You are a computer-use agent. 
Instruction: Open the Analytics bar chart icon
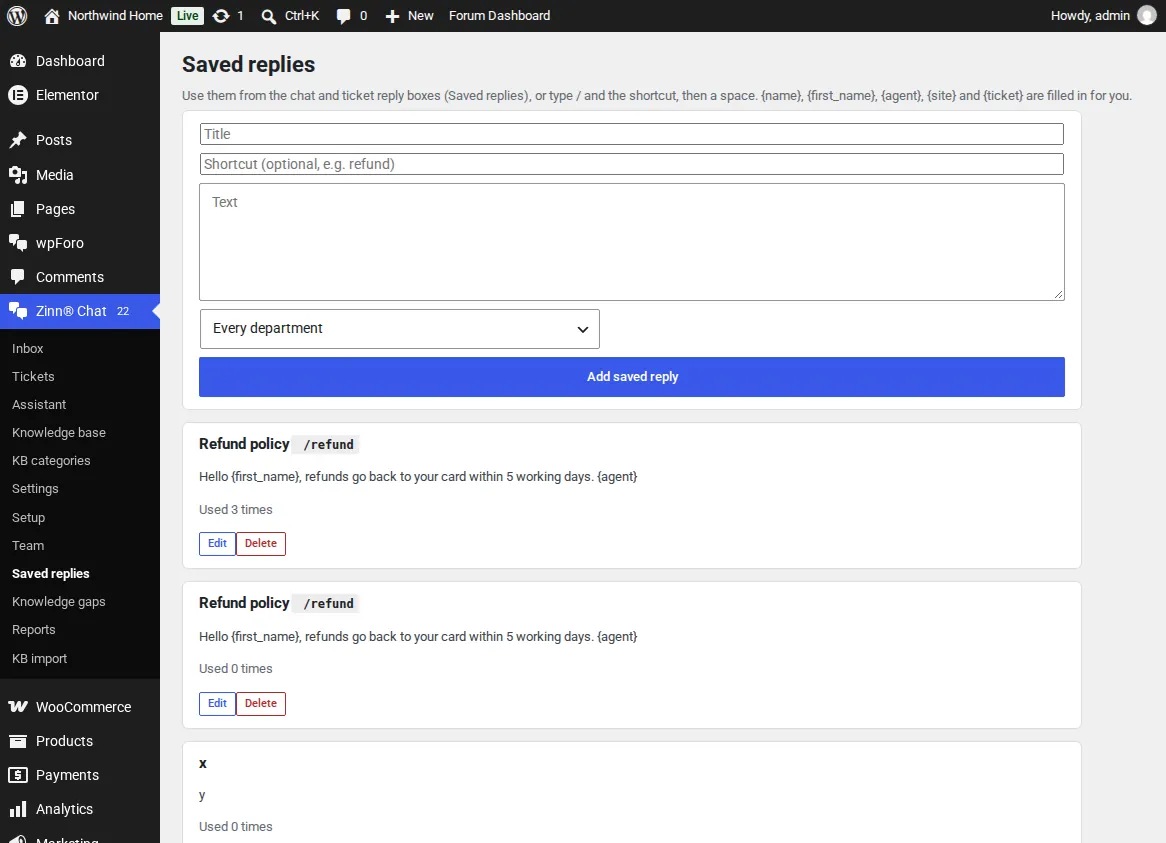18,809
